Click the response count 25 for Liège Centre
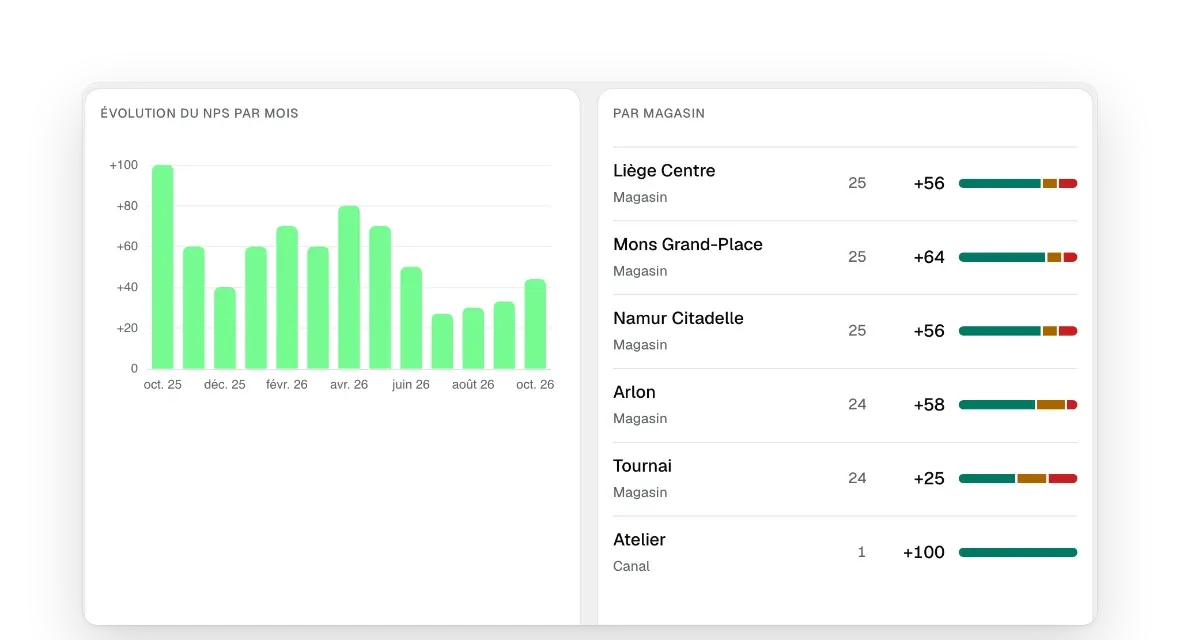The width and height of the screenshot is (1180, 640). coord(857,183)
